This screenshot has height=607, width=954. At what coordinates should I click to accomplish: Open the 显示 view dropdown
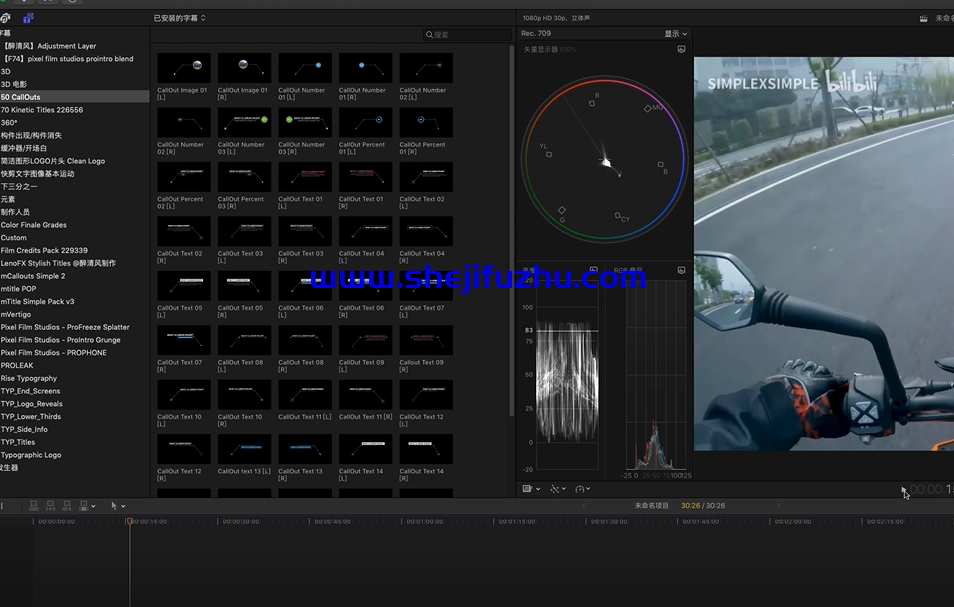tap(675, 34)
